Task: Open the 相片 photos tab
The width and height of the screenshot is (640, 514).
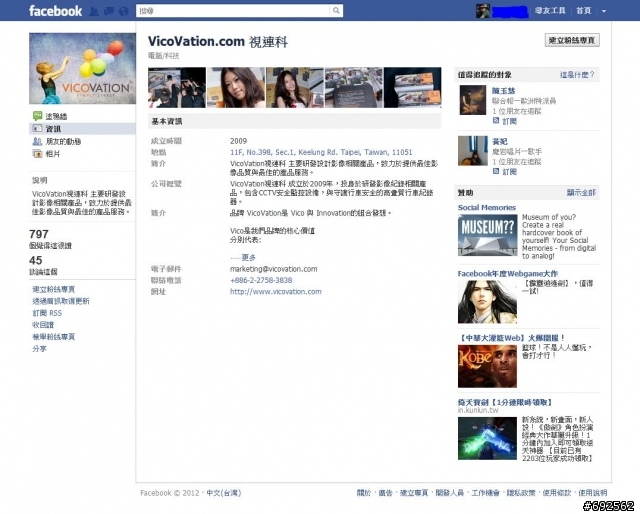Action: [x=53, y=154]
